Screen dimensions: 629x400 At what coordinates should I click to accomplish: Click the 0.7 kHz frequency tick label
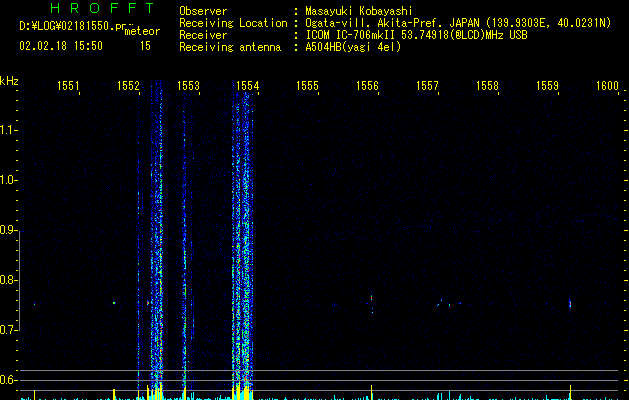(x=9, y=330)
